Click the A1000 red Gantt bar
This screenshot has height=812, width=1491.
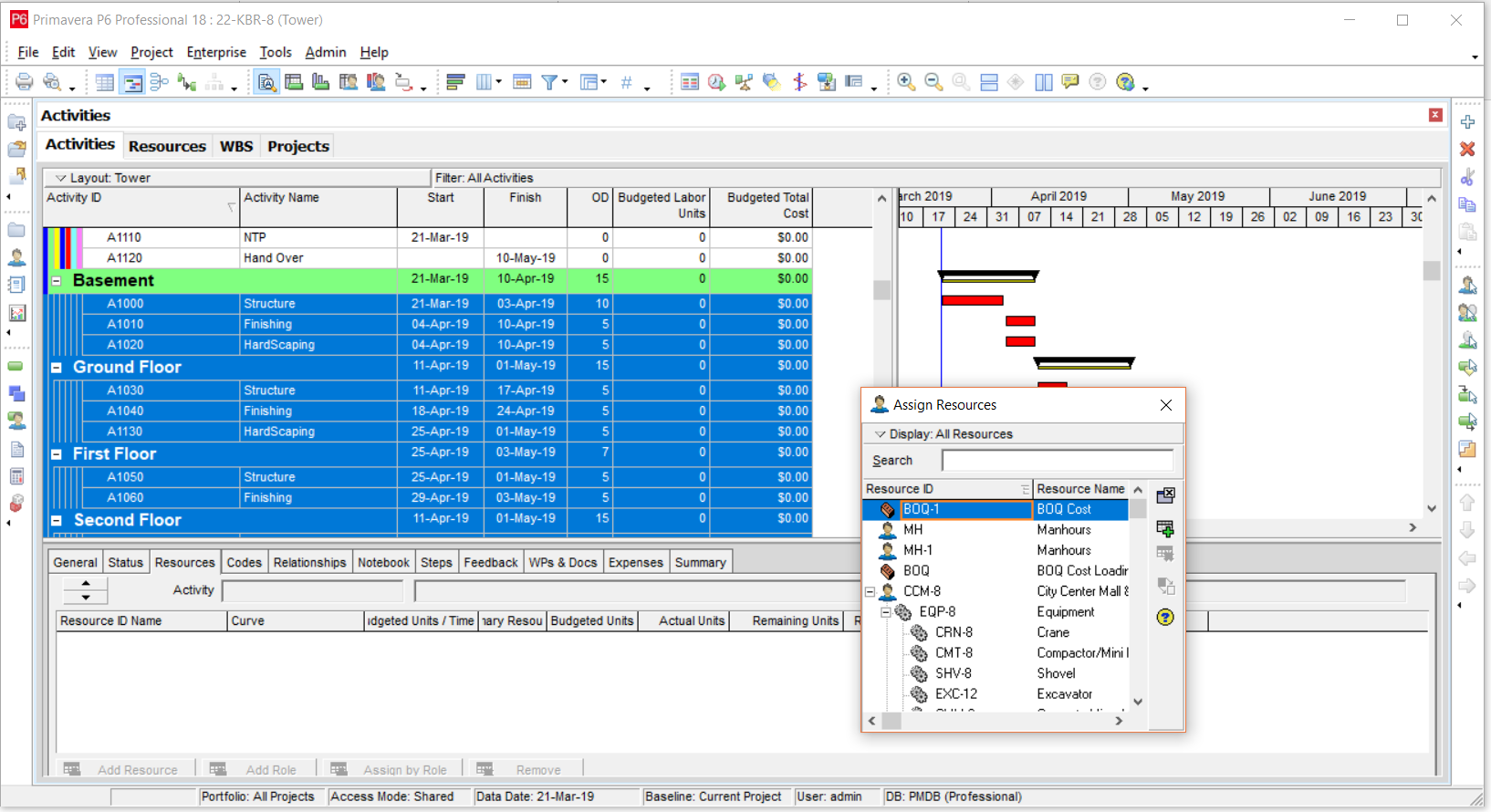[972, 300]
